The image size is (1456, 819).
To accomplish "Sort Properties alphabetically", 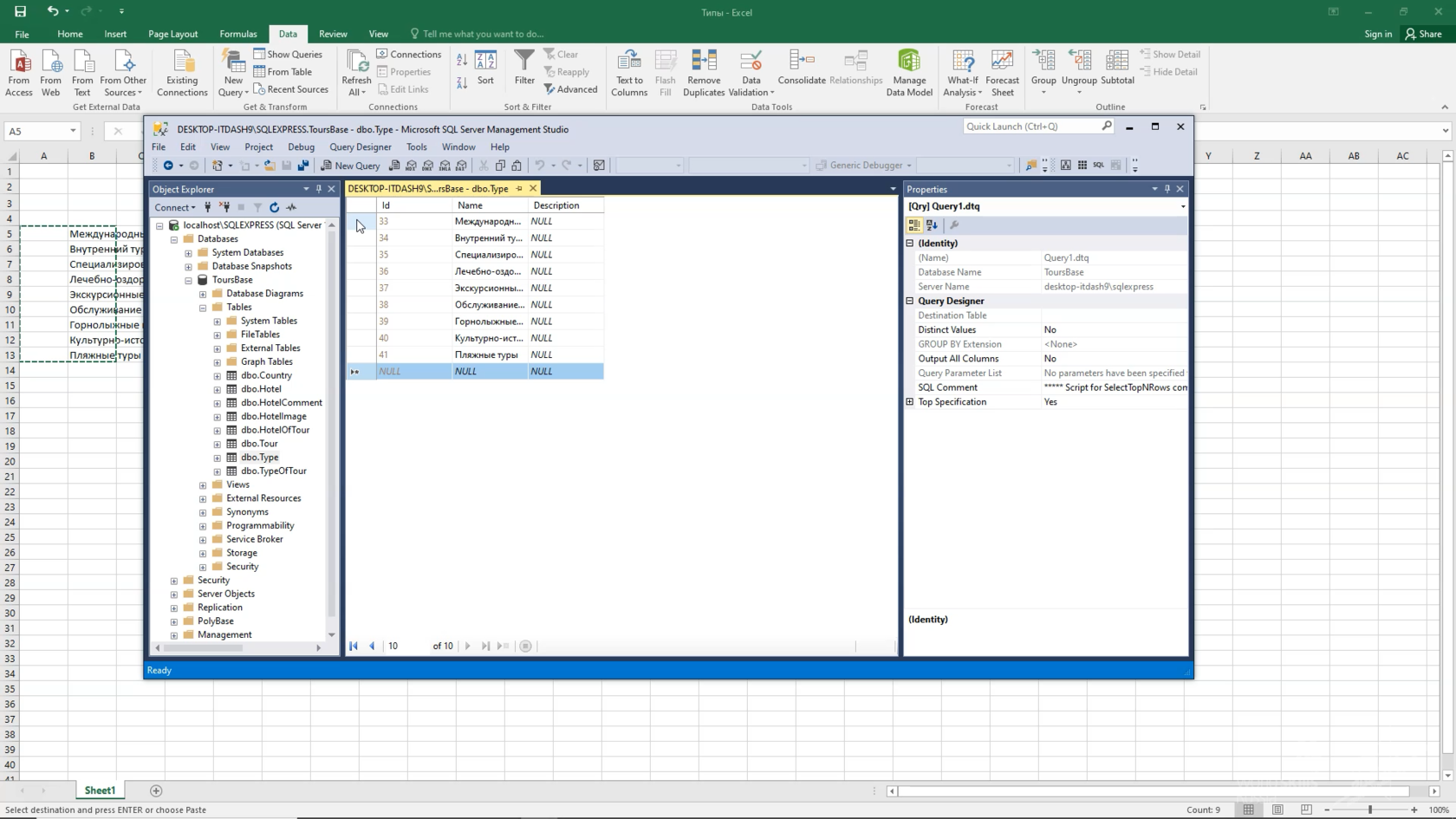I will [932, 225].
